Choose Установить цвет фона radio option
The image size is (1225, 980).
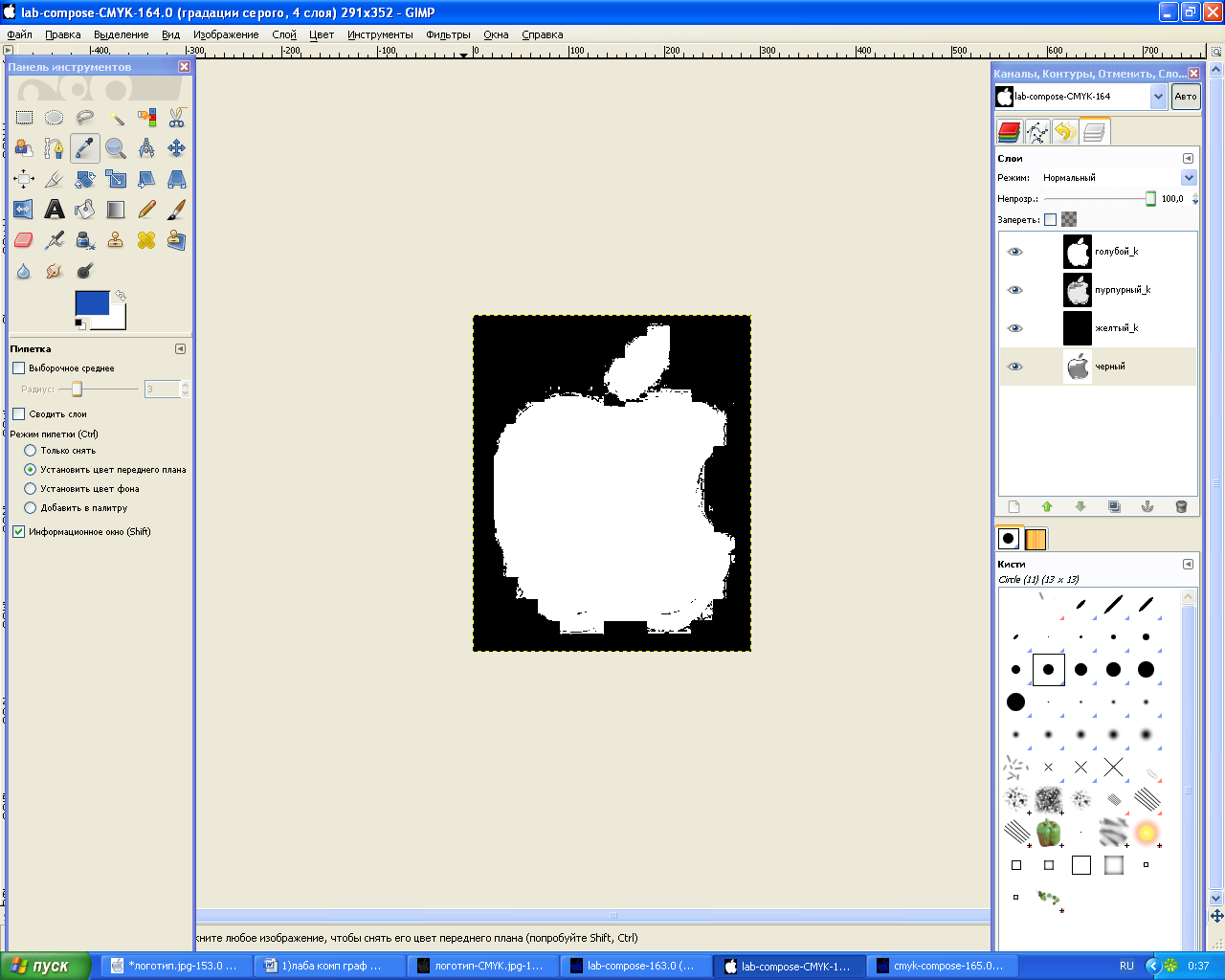tap(30, 488)
